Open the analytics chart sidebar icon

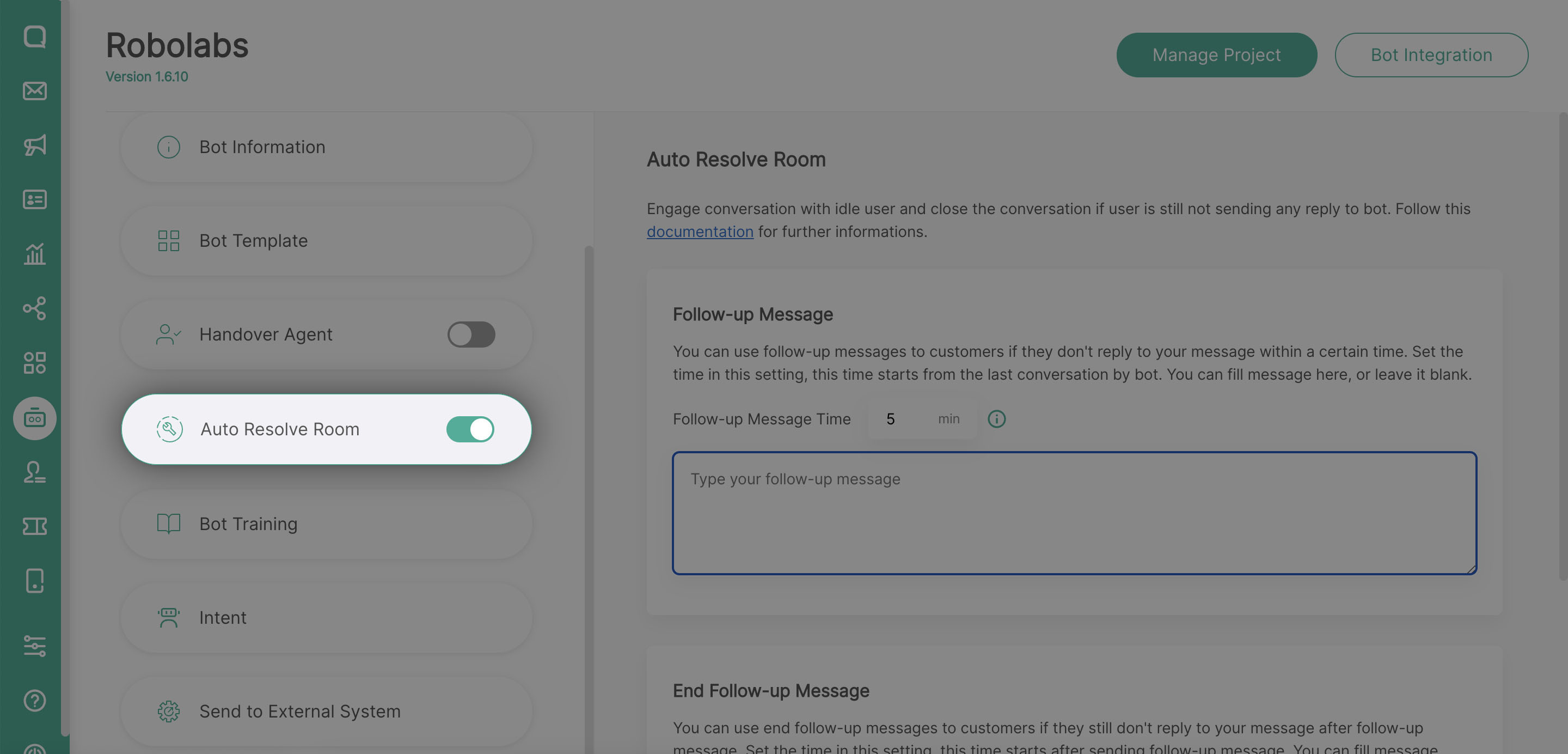pyautogui.click(x=35, y=254)
